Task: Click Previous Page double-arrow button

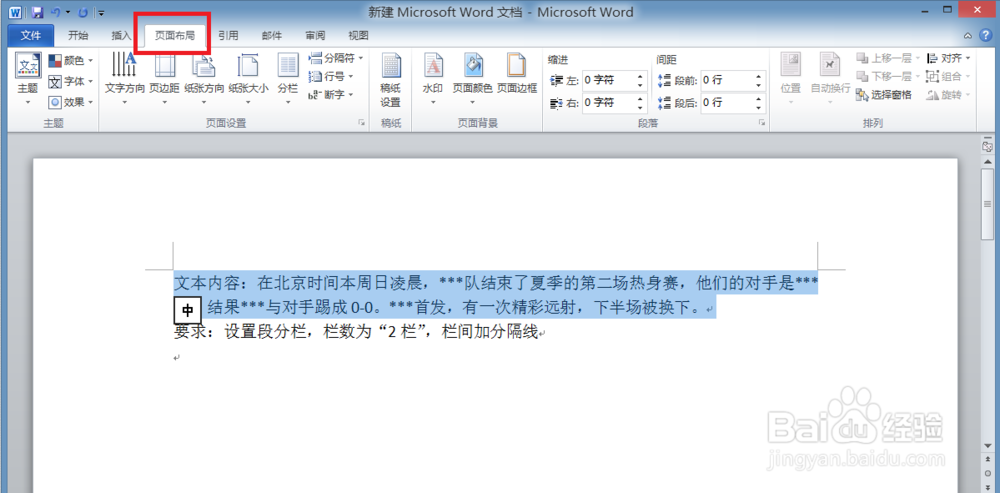Action: click(x=988, y=459)
